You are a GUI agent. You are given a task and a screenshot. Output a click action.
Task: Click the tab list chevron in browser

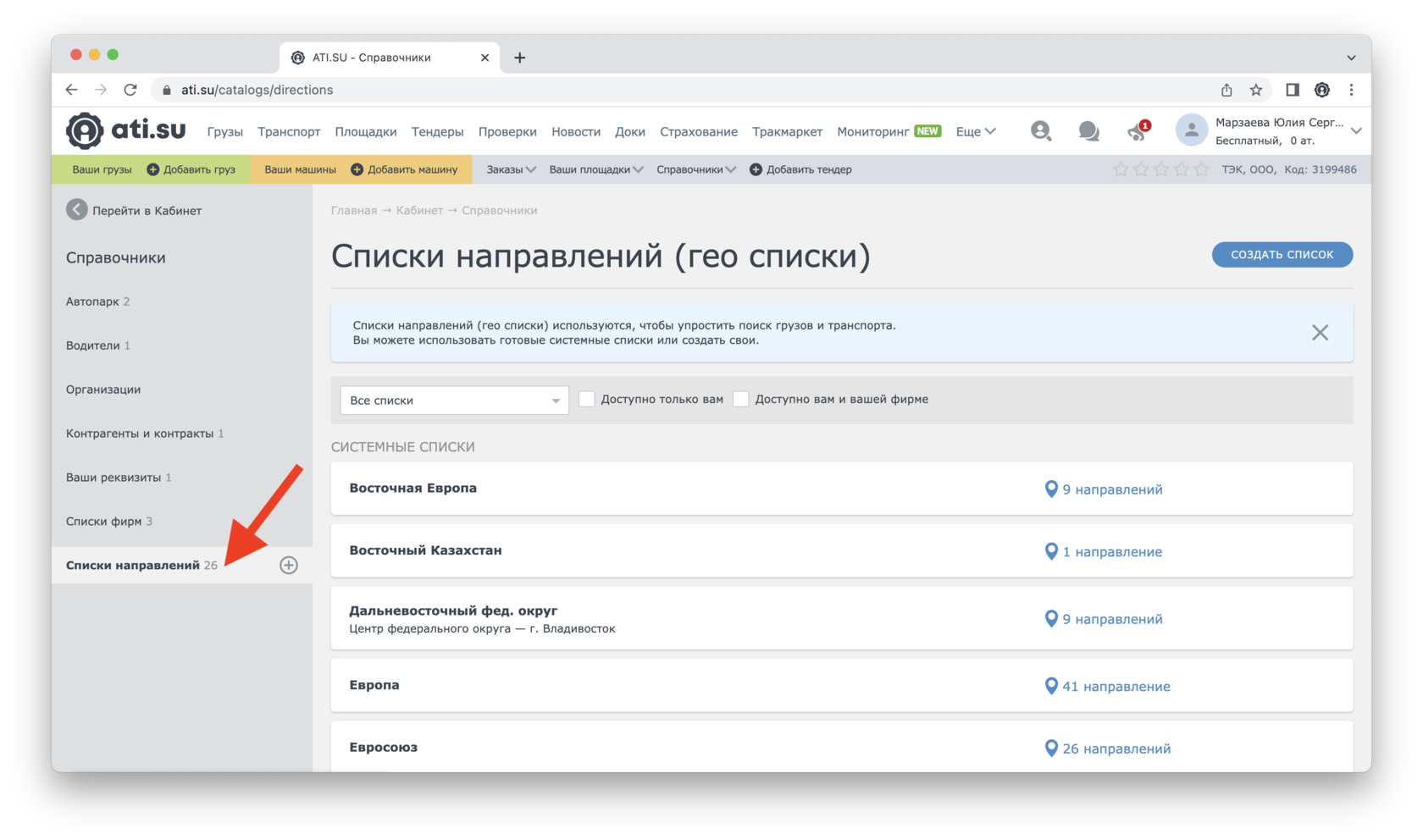(x=1352, y=58)
